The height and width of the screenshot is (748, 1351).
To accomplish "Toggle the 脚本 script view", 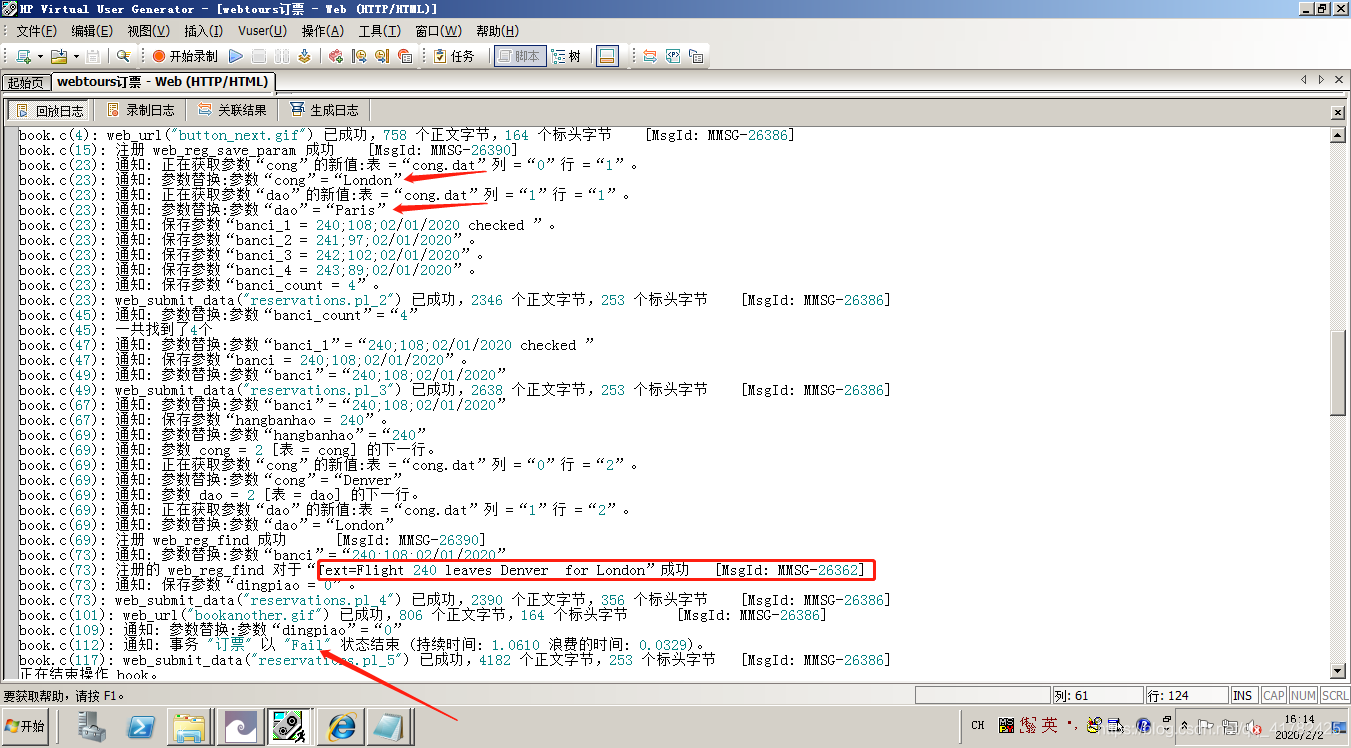I will [x=518, y=57].
